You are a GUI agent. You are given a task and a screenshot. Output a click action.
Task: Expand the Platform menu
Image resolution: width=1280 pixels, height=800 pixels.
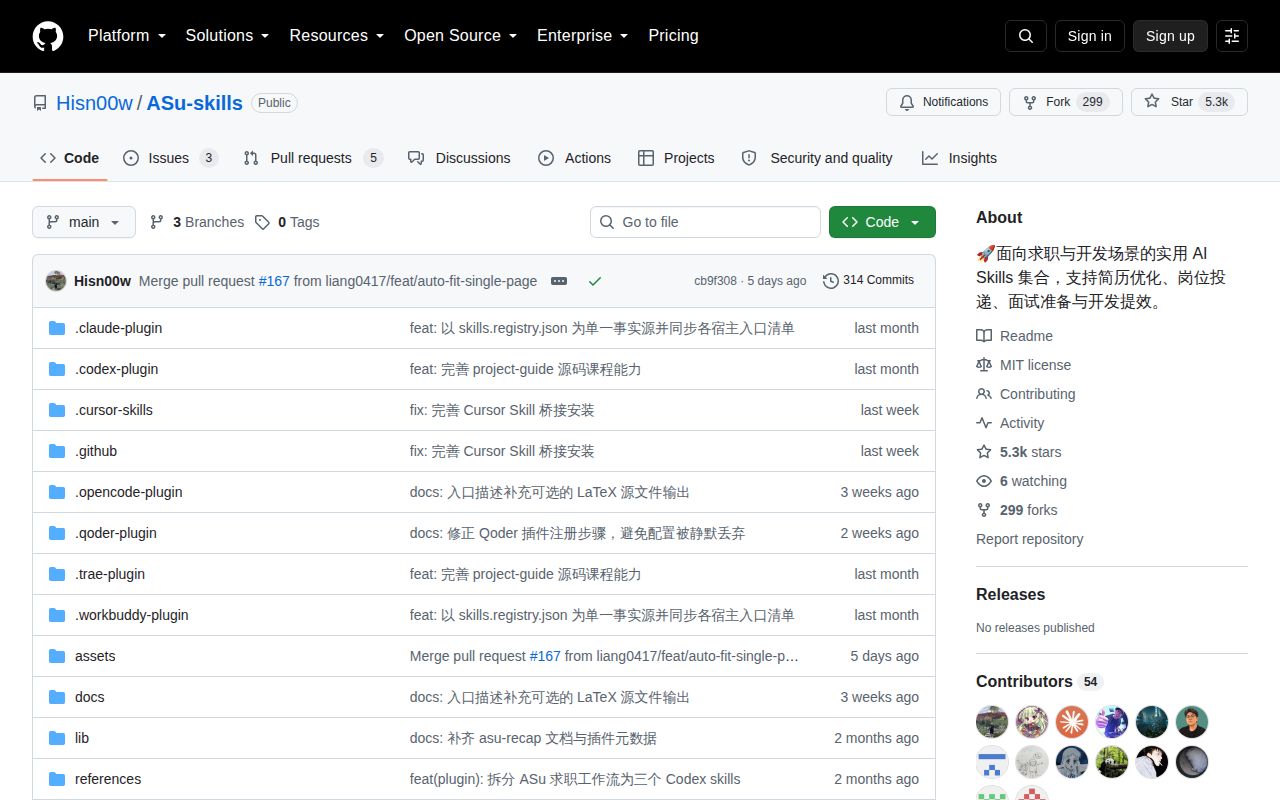[x=127, y=36]
